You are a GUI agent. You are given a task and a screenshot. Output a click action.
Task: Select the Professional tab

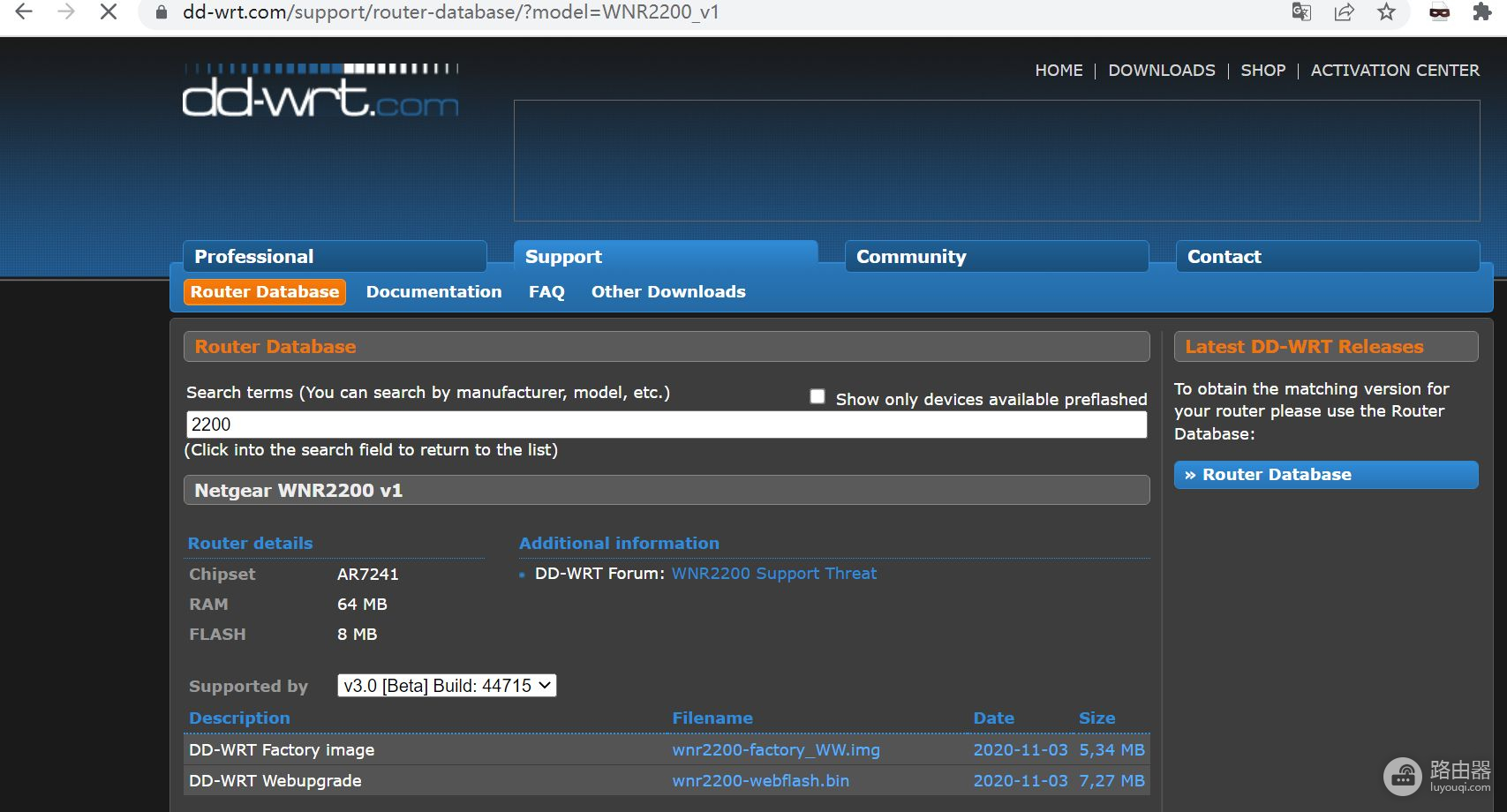point(335,257)
